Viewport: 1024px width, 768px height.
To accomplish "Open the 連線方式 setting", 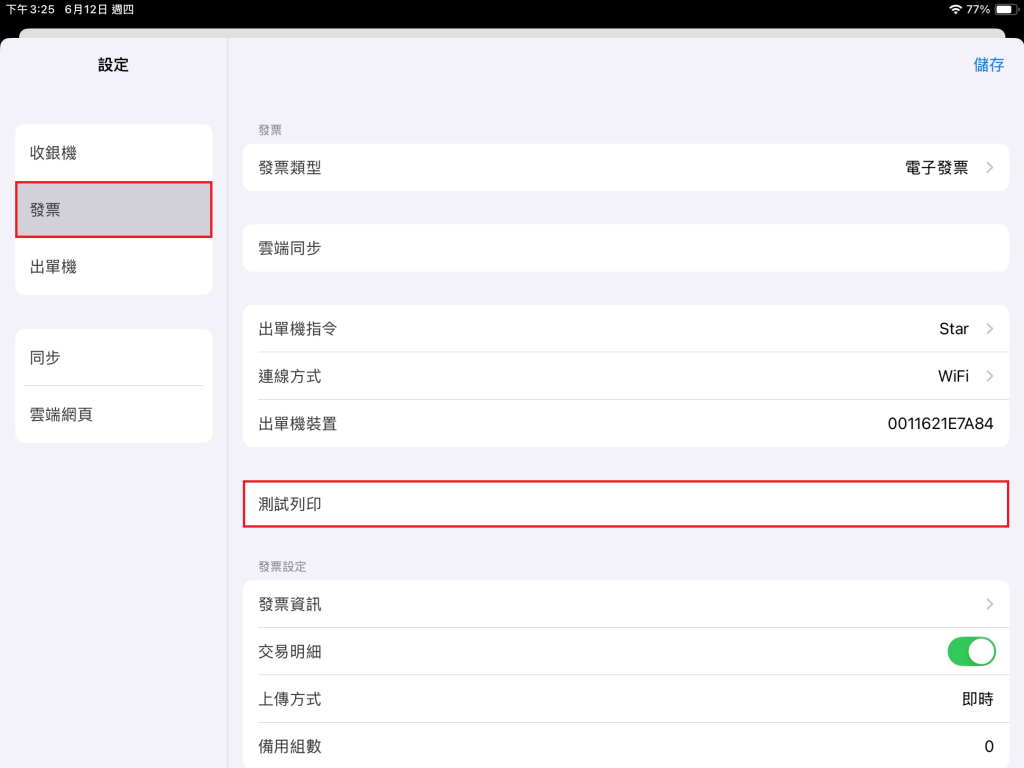I will (626, 376).
